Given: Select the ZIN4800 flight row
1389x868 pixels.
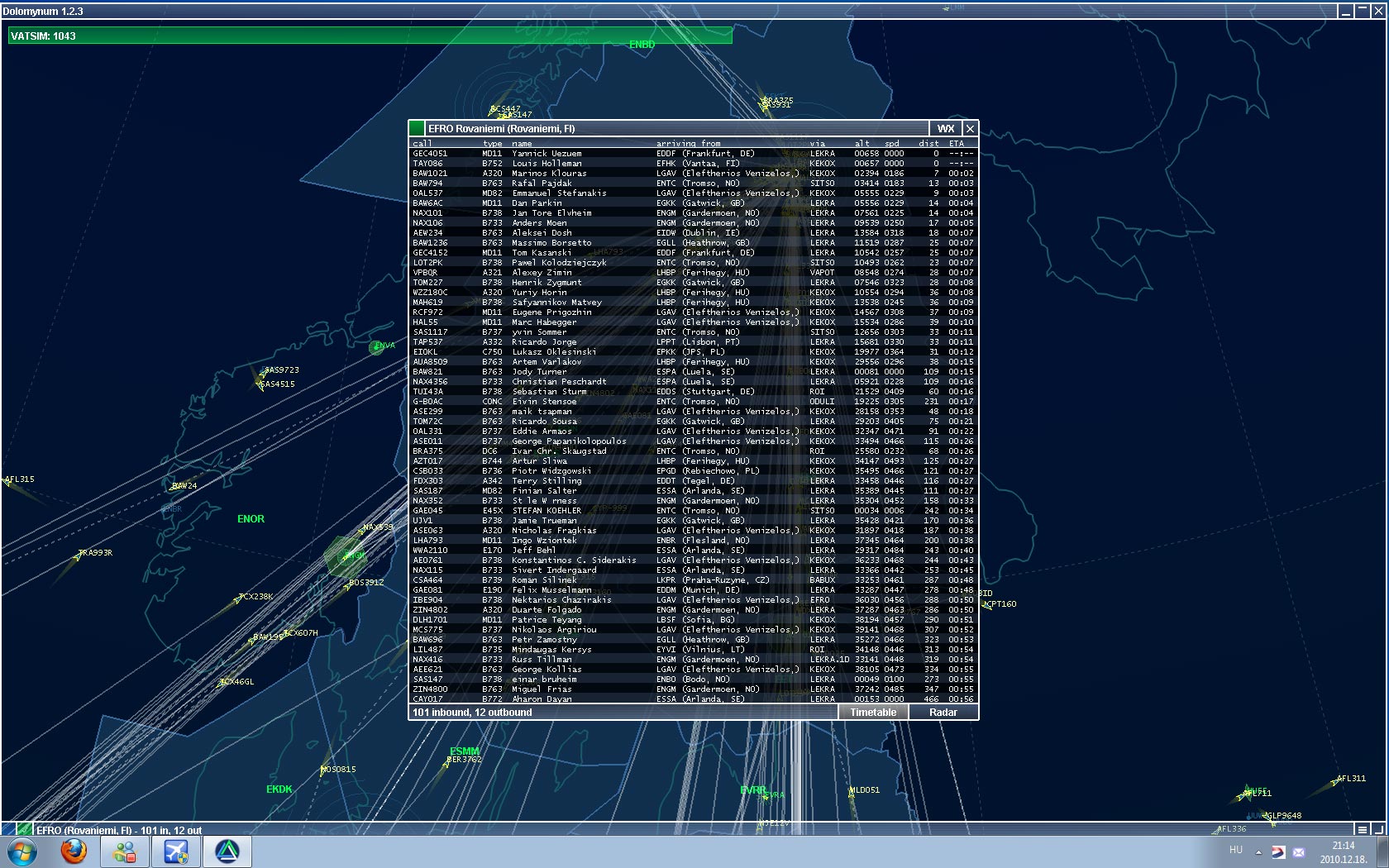Looking at the screenshot, I should coord(694,689).
